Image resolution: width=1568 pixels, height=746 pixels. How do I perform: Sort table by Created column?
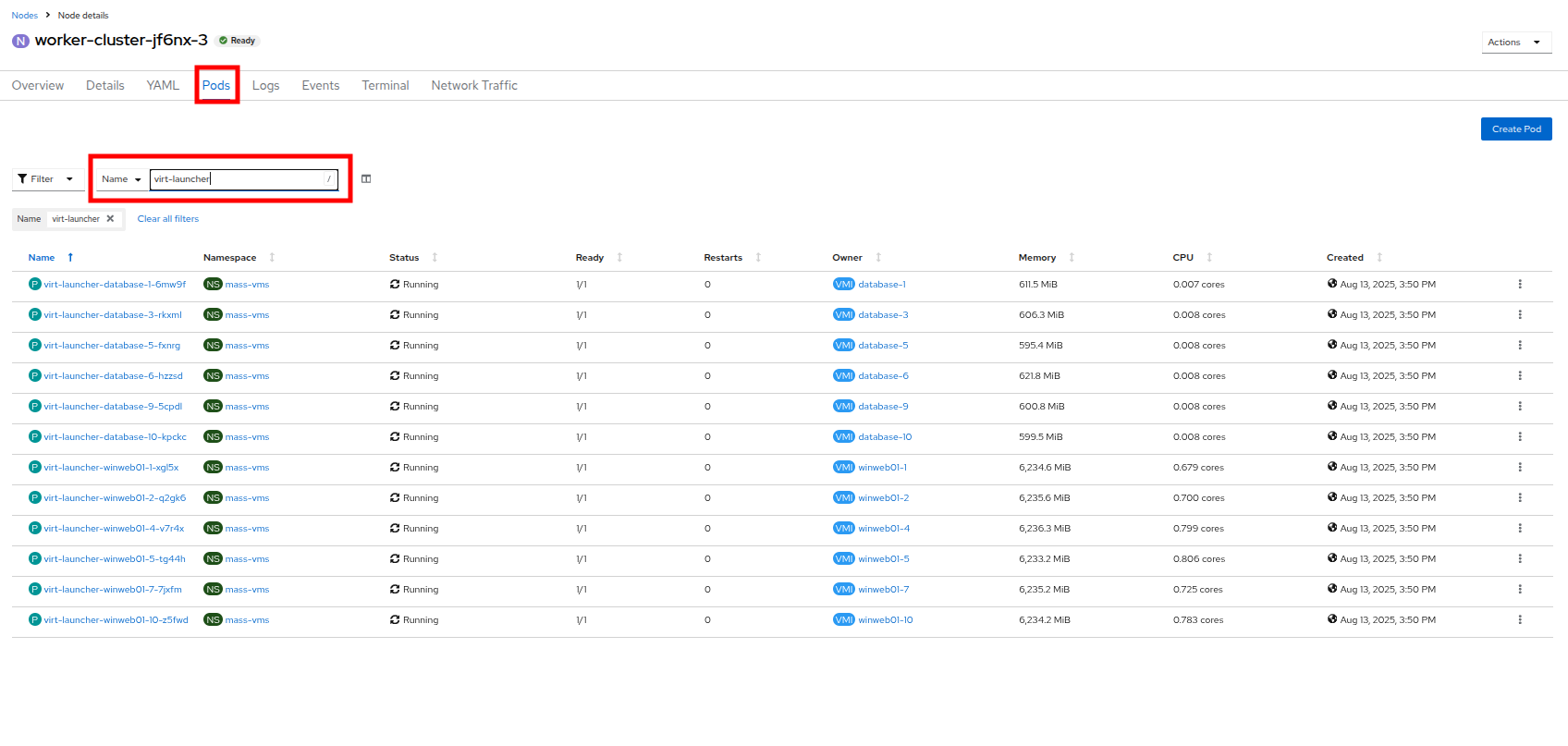(x=1354, y=258)
